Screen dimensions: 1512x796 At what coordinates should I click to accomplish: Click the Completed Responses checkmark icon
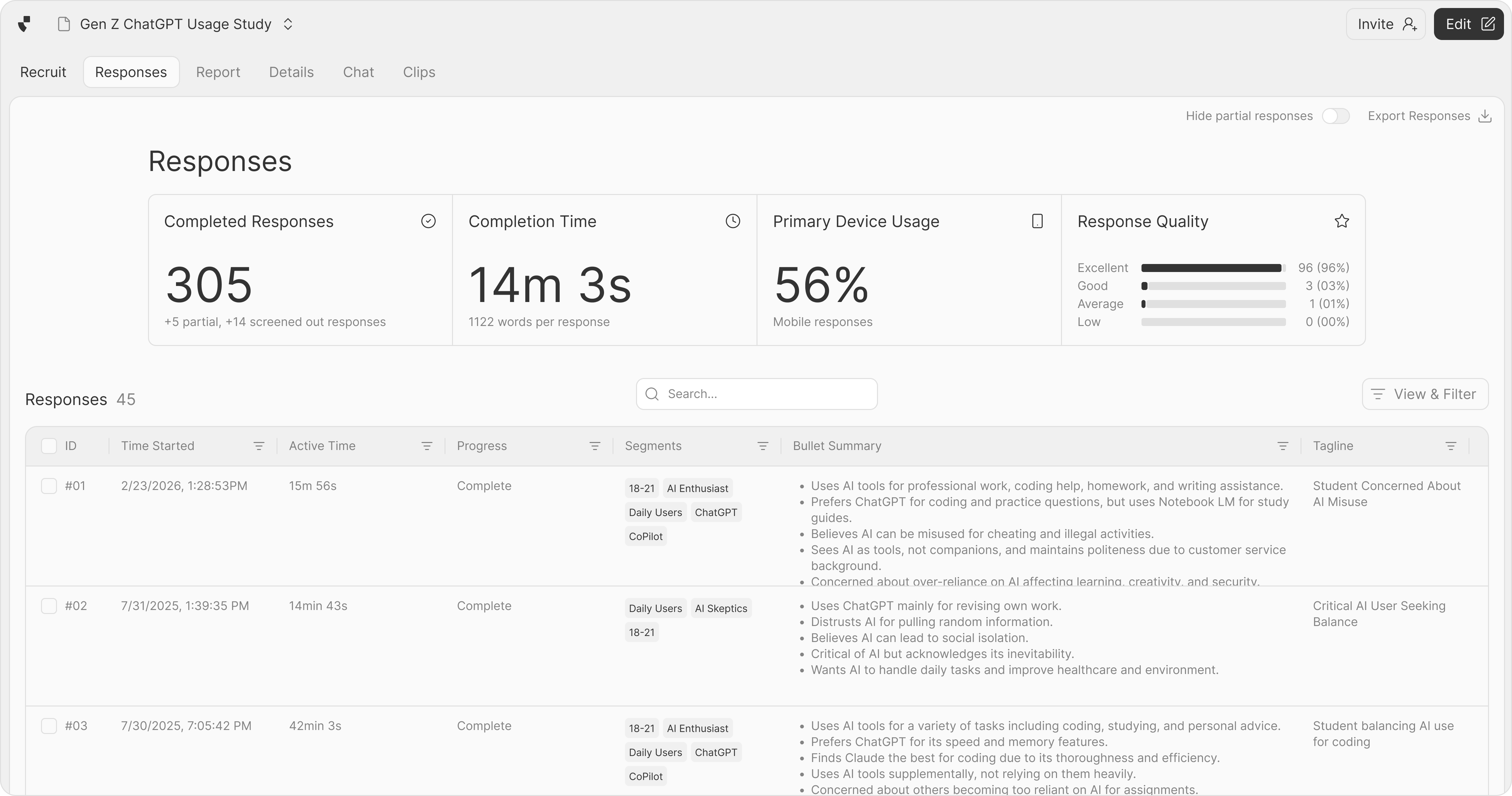click(x=428, y=221)
